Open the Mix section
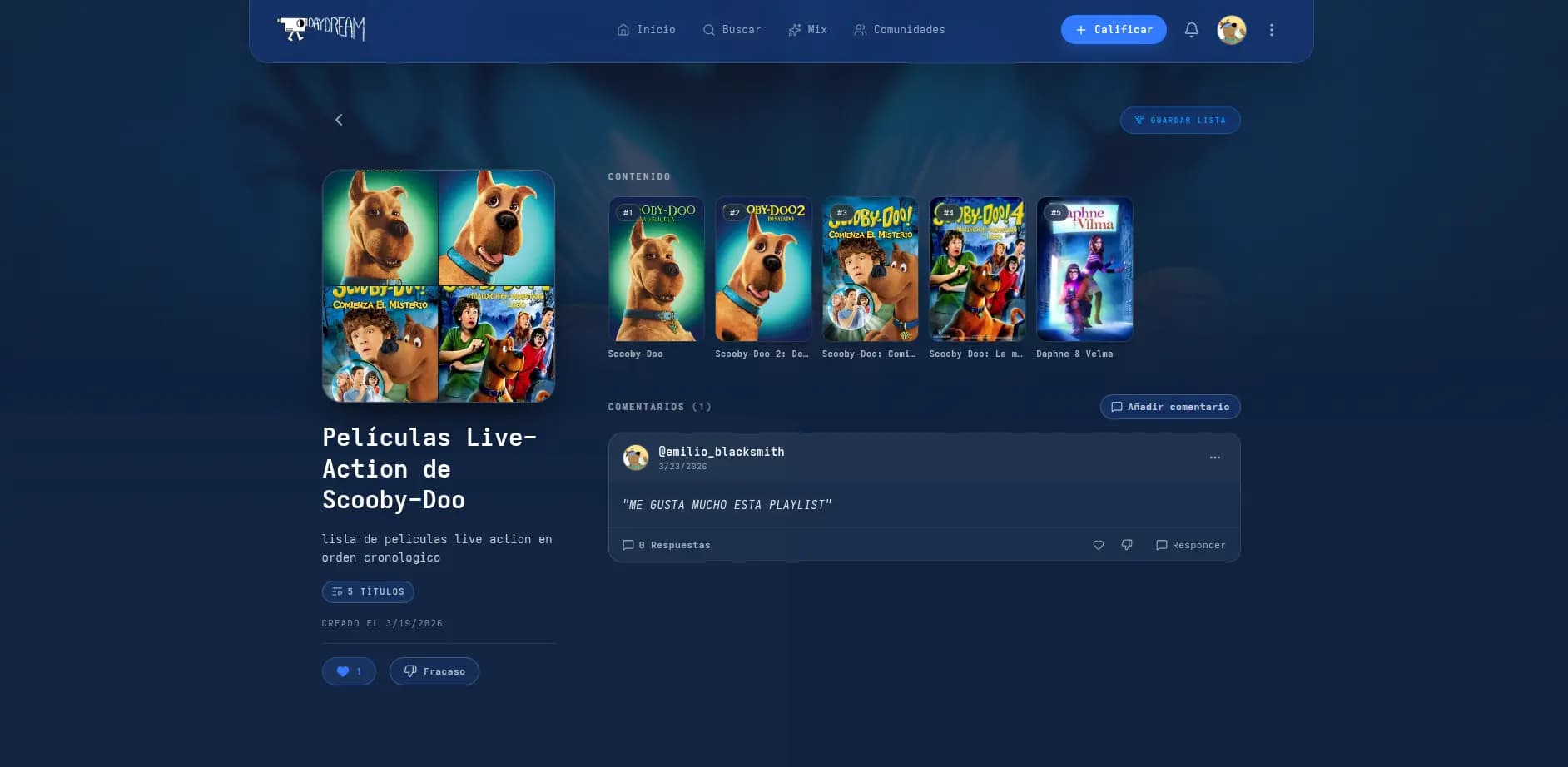1568x767 pixels. coord(807,30)
